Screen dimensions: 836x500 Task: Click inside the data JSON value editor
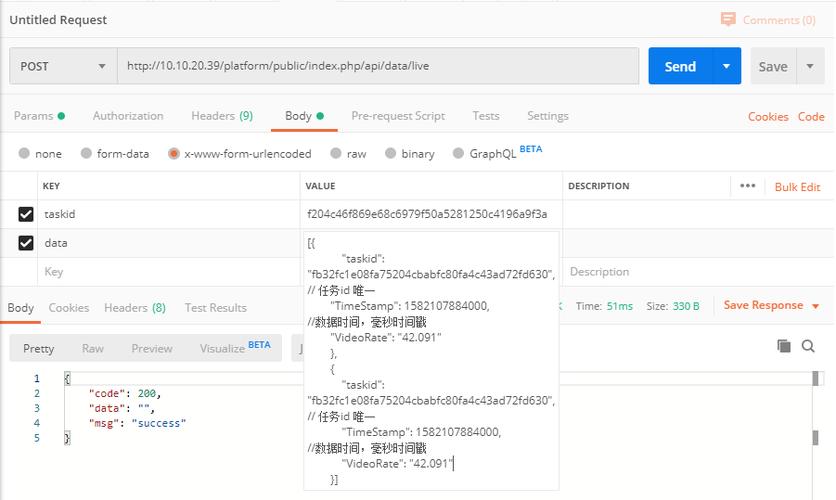[431, 361]
